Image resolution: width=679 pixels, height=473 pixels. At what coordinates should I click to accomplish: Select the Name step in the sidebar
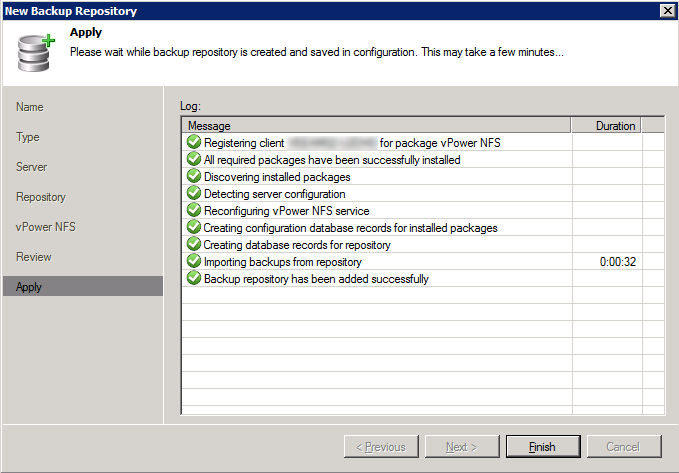click(x=30, y=107)
